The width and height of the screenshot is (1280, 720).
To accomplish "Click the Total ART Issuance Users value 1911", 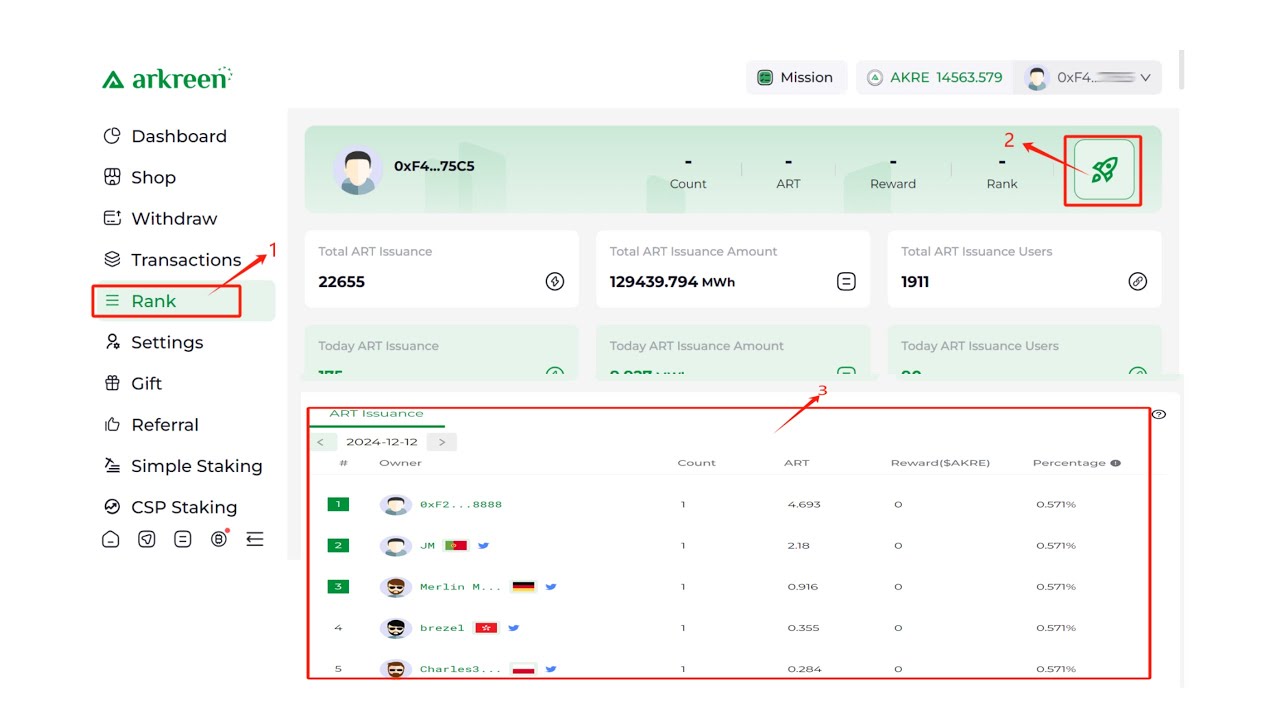I will point(915,282).
